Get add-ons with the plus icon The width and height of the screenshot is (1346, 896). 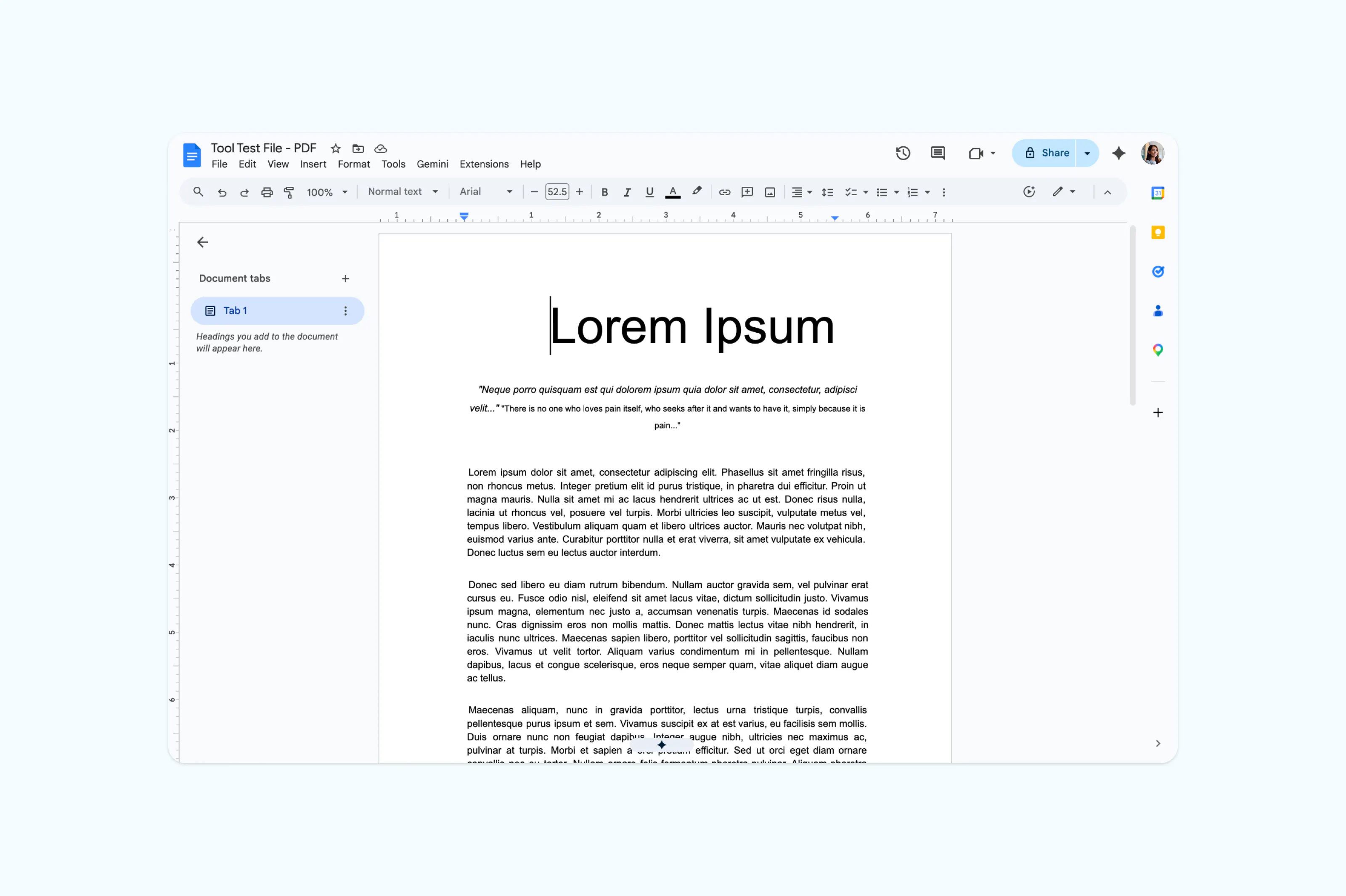tap(1158, 413)
